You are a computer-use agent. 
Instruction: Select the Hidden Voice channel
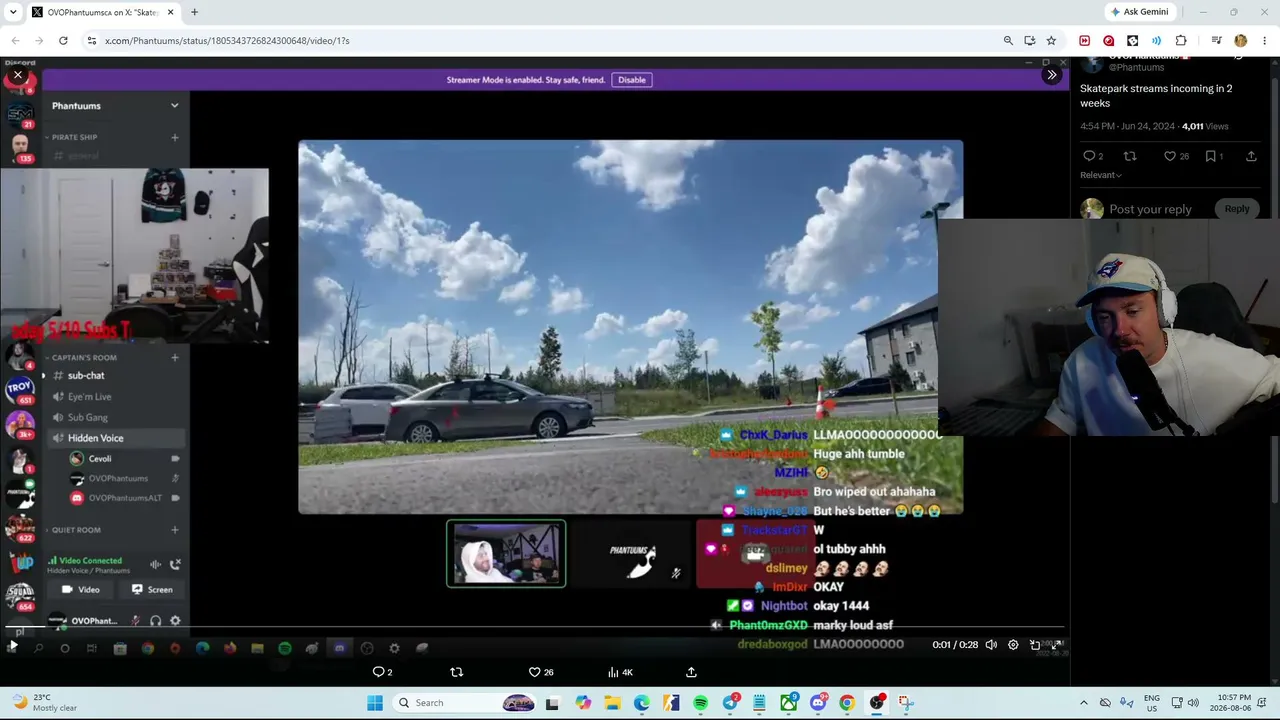[x=115, y=438]
